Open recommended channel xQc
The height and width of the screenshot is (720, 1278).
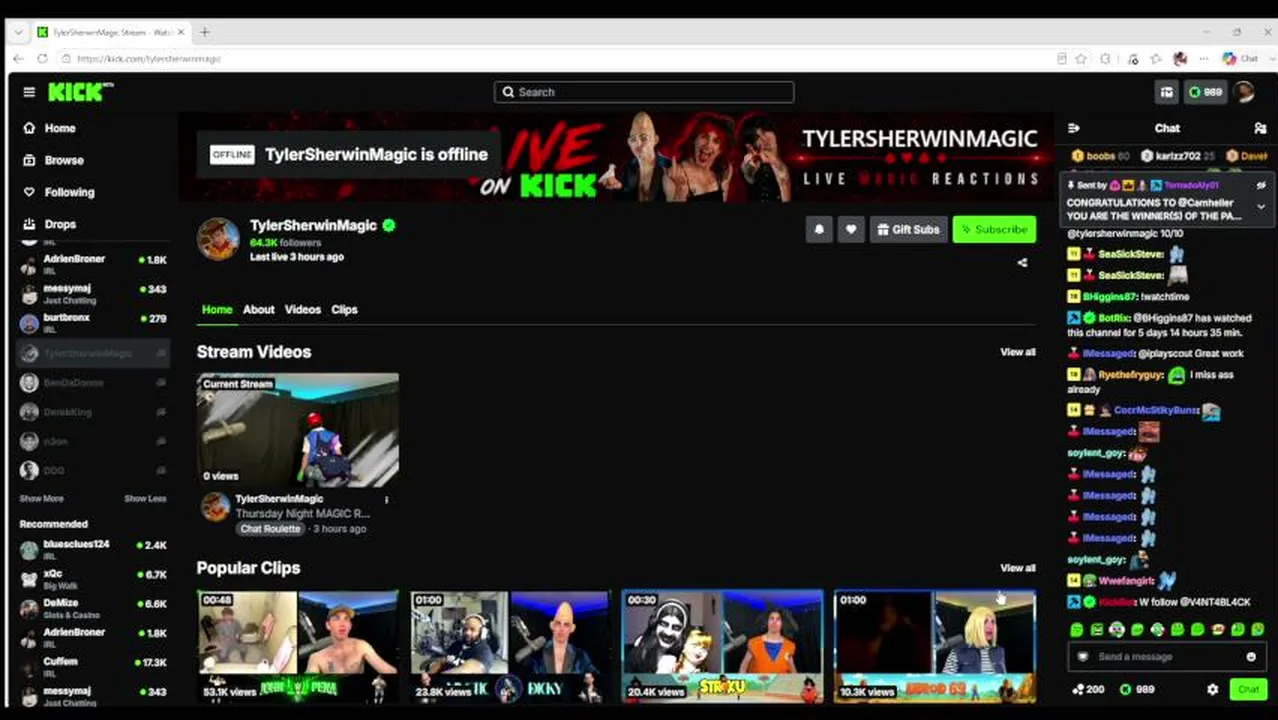93,580
